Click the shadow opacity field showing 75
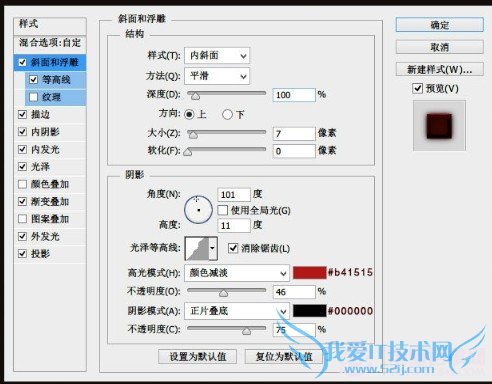Screen dimensions: 492x384 pyautogui.click(x=294, y=330)
